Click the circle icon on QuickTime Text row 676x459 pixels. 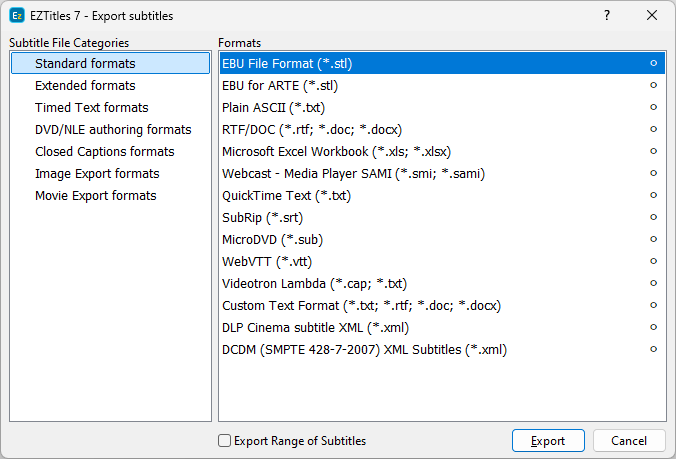(653, 196)
